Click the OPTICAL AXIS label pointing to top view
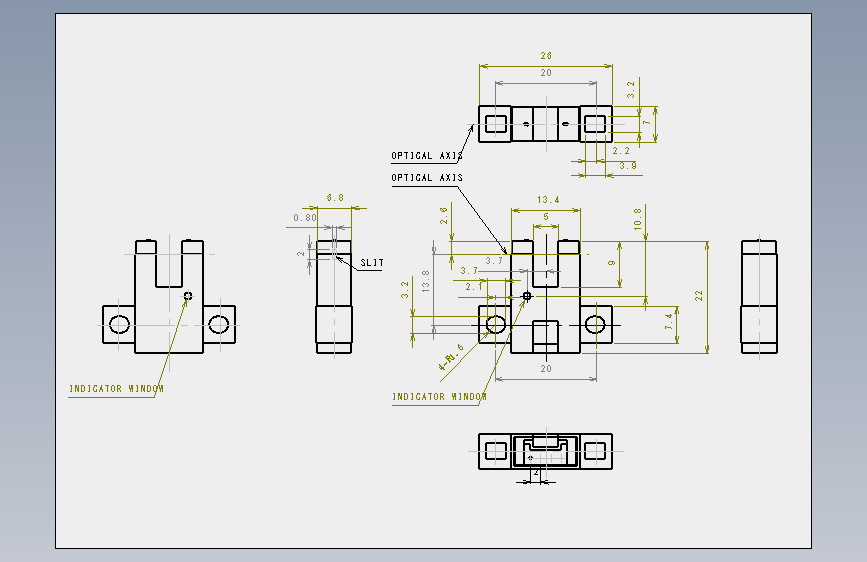Screen dimensions: 867x562 pyautogui.click(x=427, y=155)
